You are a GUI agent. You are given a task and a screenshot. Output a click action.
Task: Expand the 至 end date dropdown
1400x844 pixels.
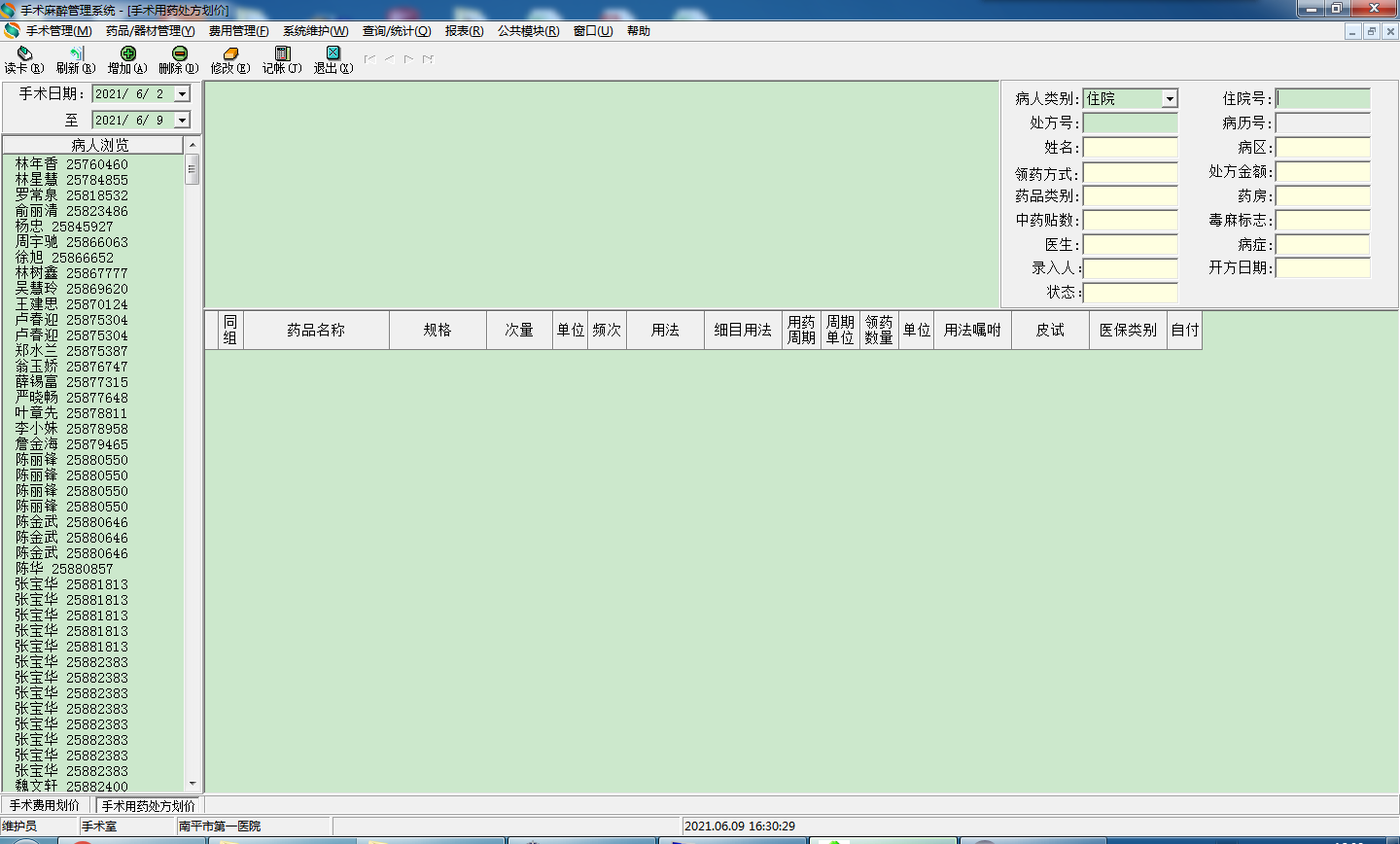[182, 121]
